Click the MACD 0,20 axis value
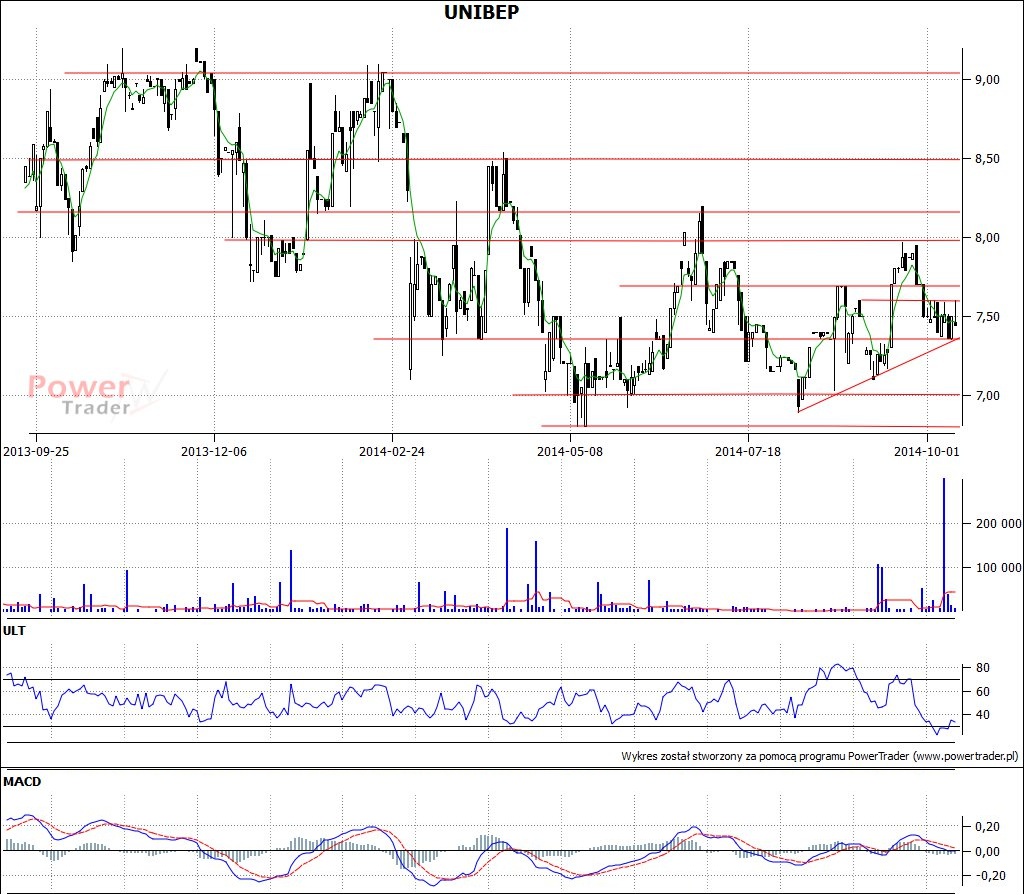This screenshot has width=1024, height=895. (987, 827)
